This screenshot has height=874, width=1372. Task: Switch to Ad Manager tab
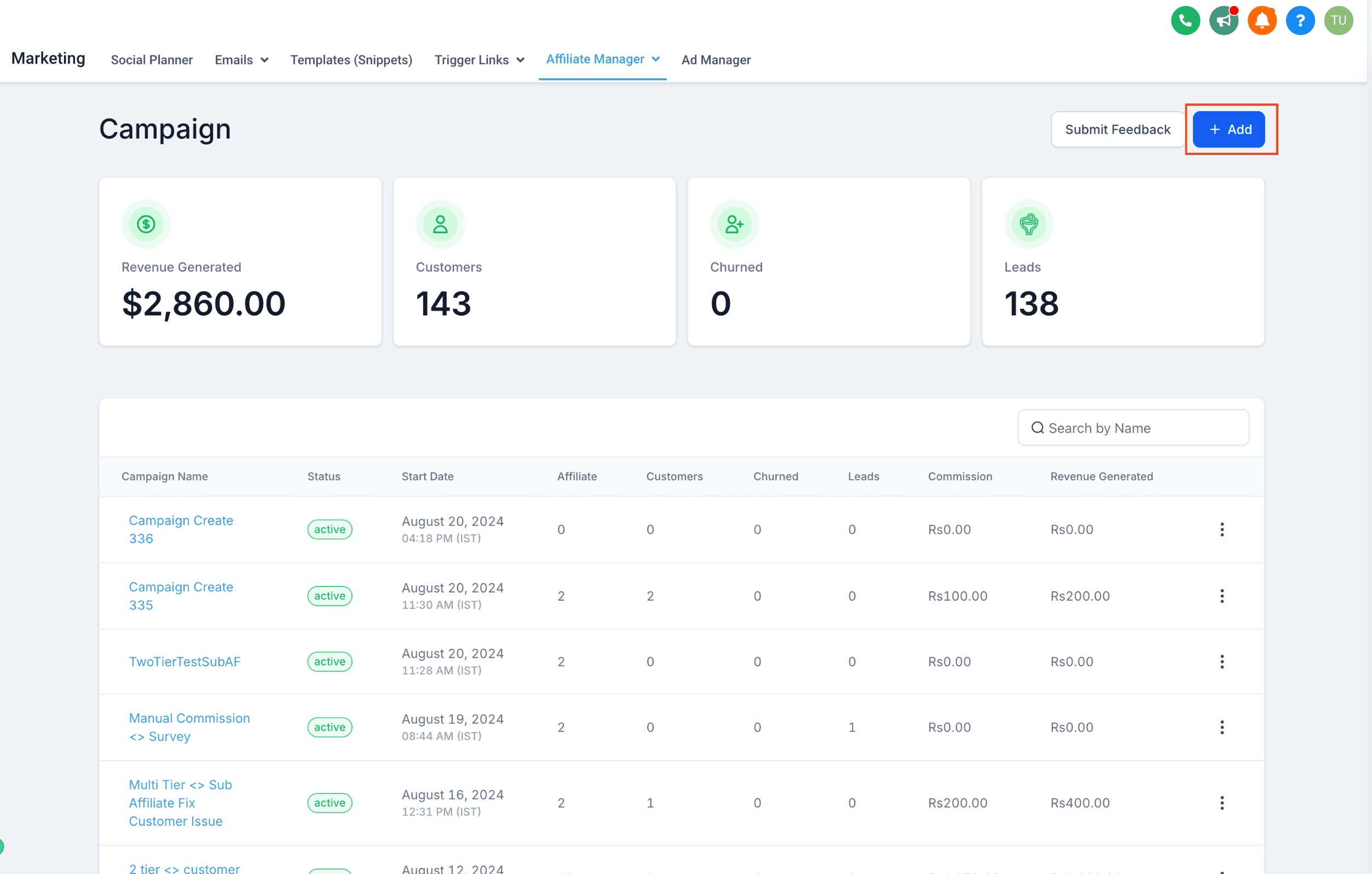716,60
